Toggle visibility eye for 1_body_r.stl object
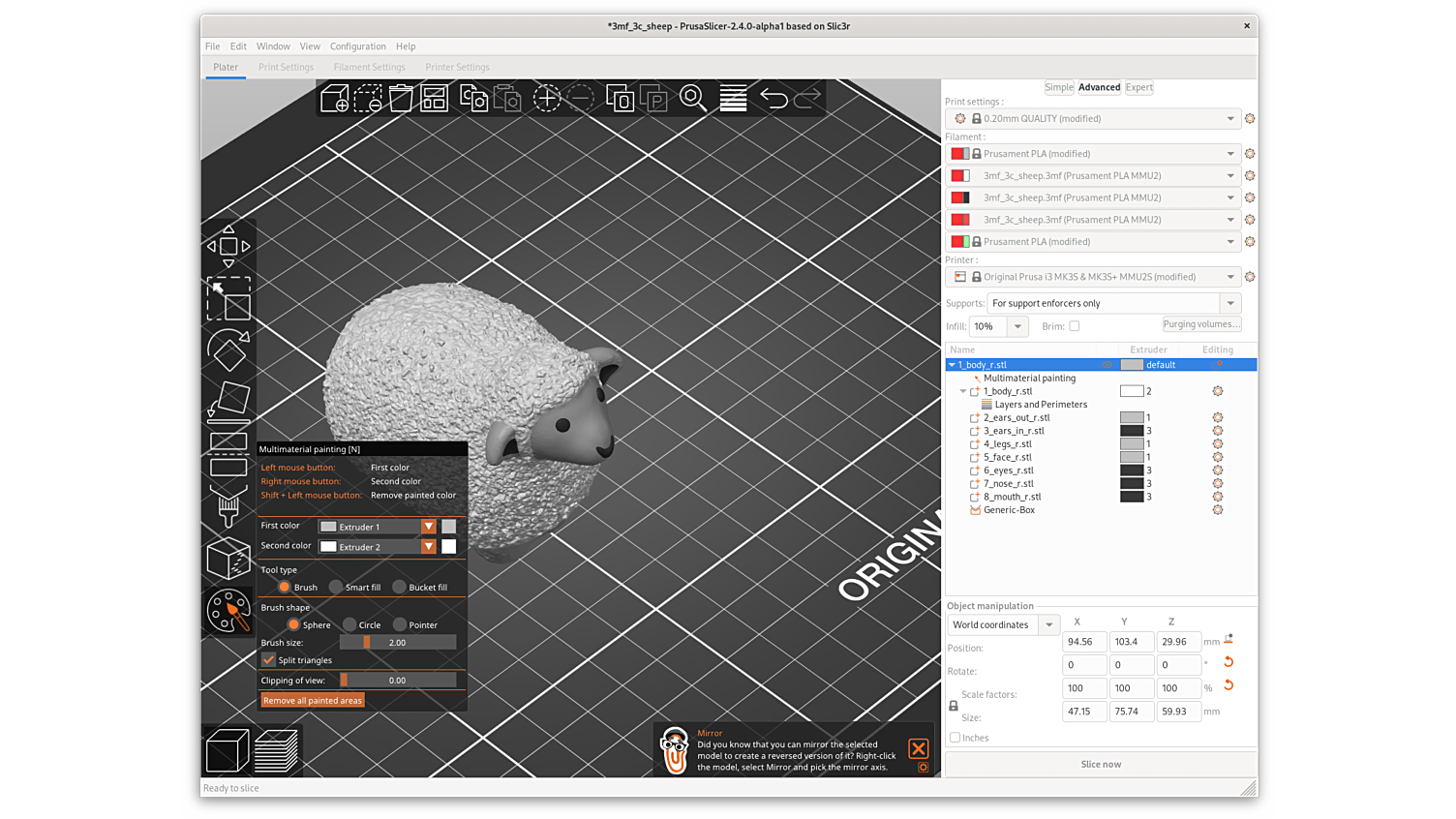Screen dimensions: 1456x819 [x=1107, y=365]
